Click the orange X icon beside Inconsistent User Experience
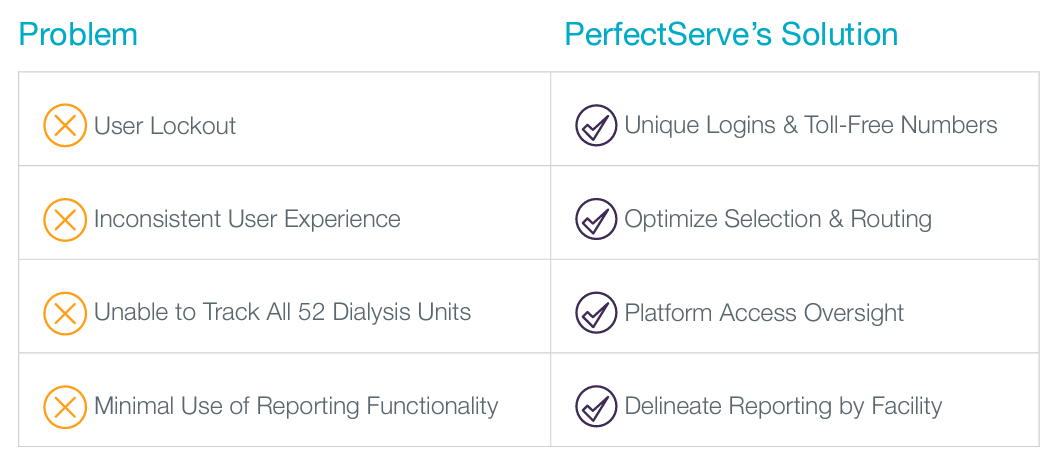The width and height of the screenshot is (1062, 468). [65, 219]
